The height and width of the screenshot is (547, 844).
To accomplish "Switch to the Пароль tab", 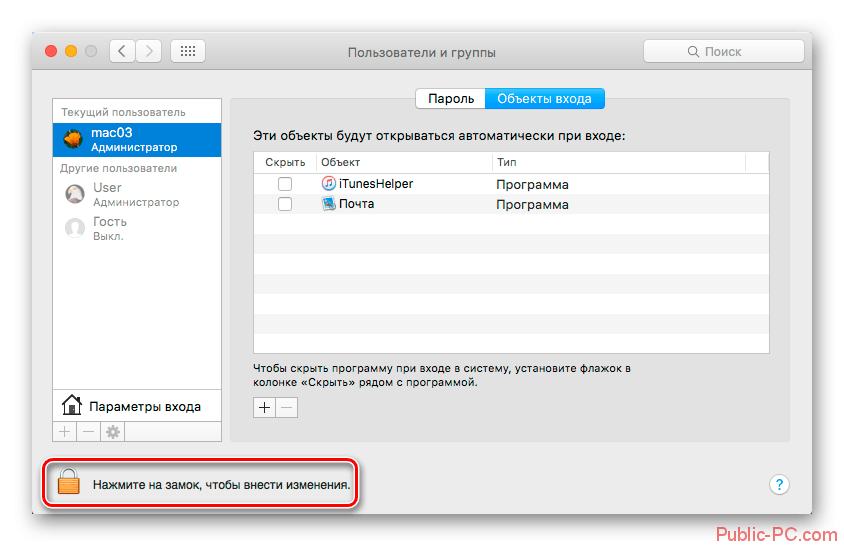I will point(450,99).
